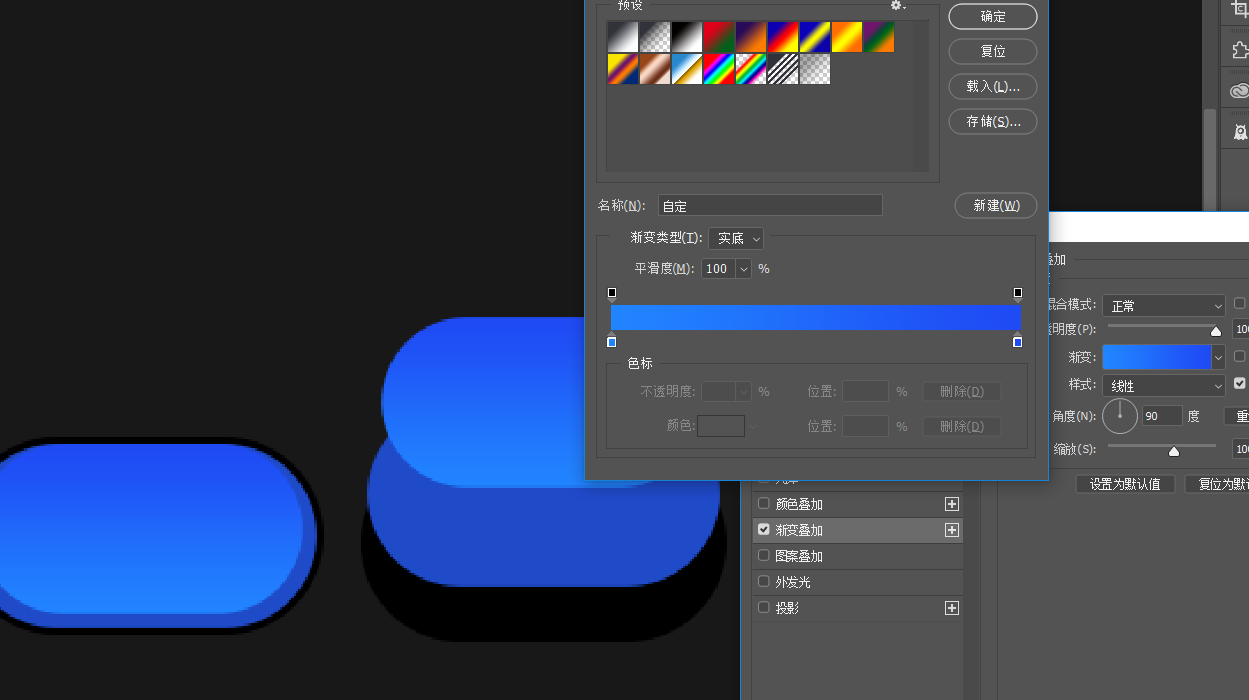
Task: Click the ghost-shaped panel icon below the Creative Cloud icon
Action: tap(1240, 132)
